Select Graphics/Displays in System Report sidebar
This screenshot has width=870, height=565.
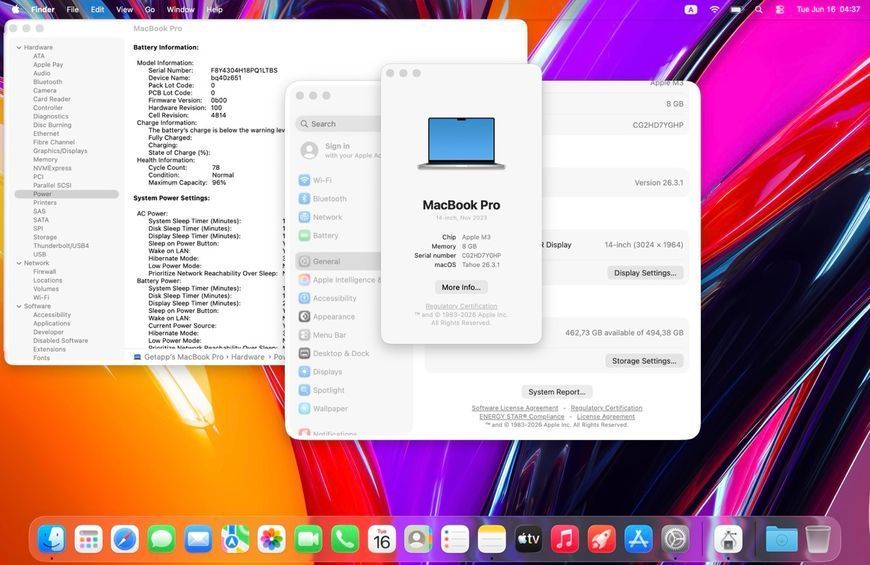60,150
